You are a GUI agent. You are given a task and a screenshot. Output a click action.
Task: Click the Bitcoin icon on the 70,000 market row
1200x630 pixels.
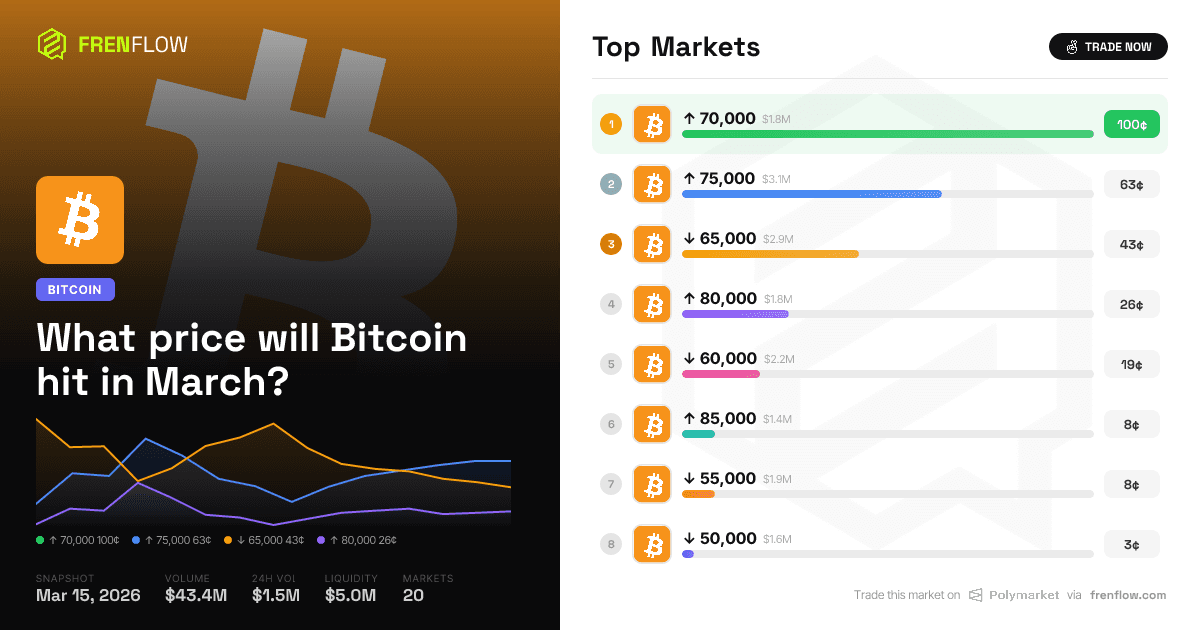pyautogui.click(x=652, y=124)
